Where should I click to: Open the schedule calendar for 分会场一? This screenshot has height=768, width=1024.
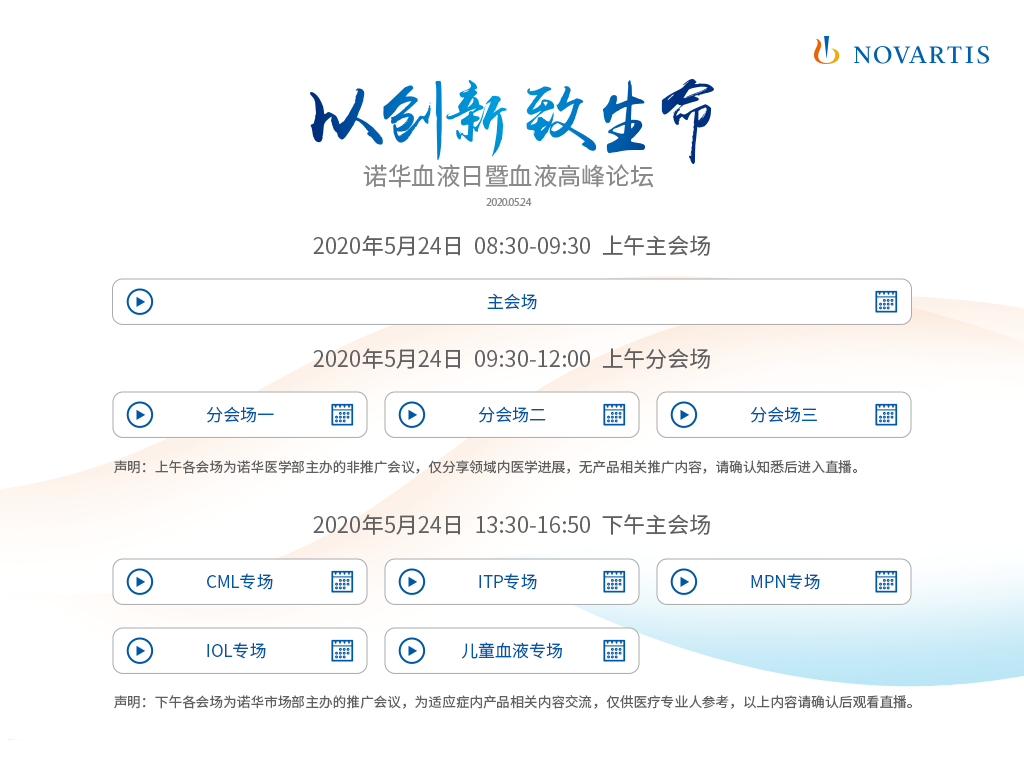click(x=342, y=415)
